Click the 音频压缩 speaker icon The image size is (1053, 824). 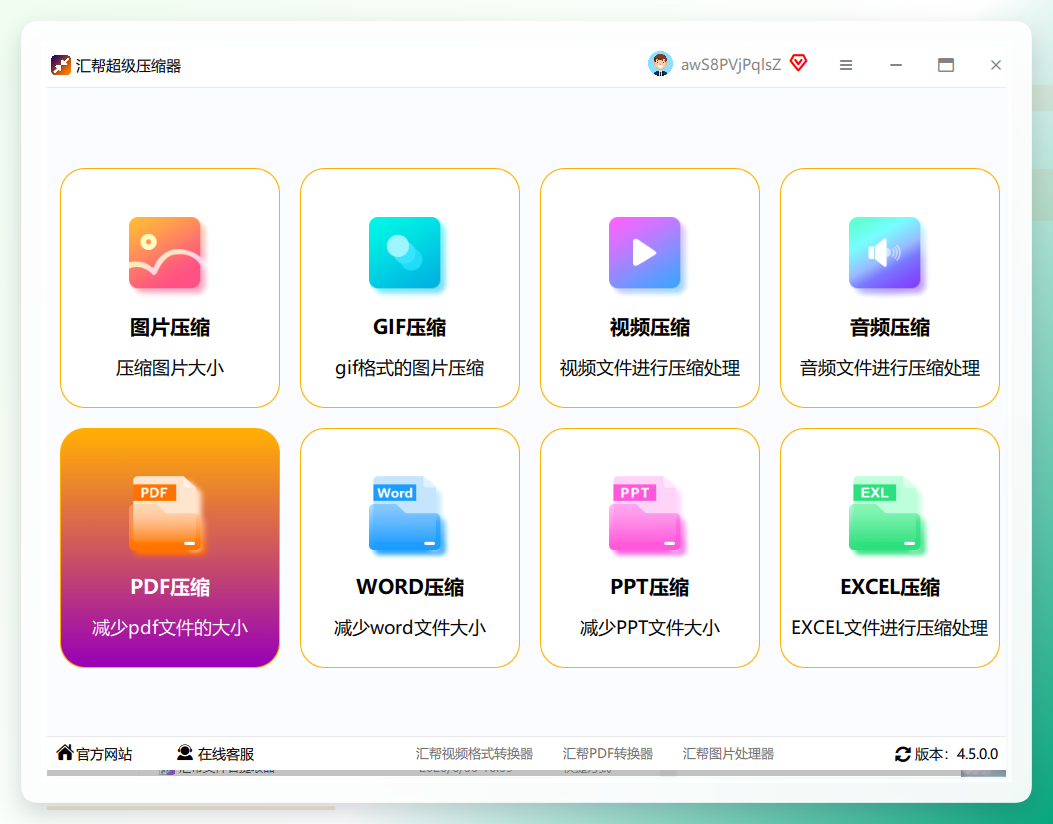coord(884,253)
